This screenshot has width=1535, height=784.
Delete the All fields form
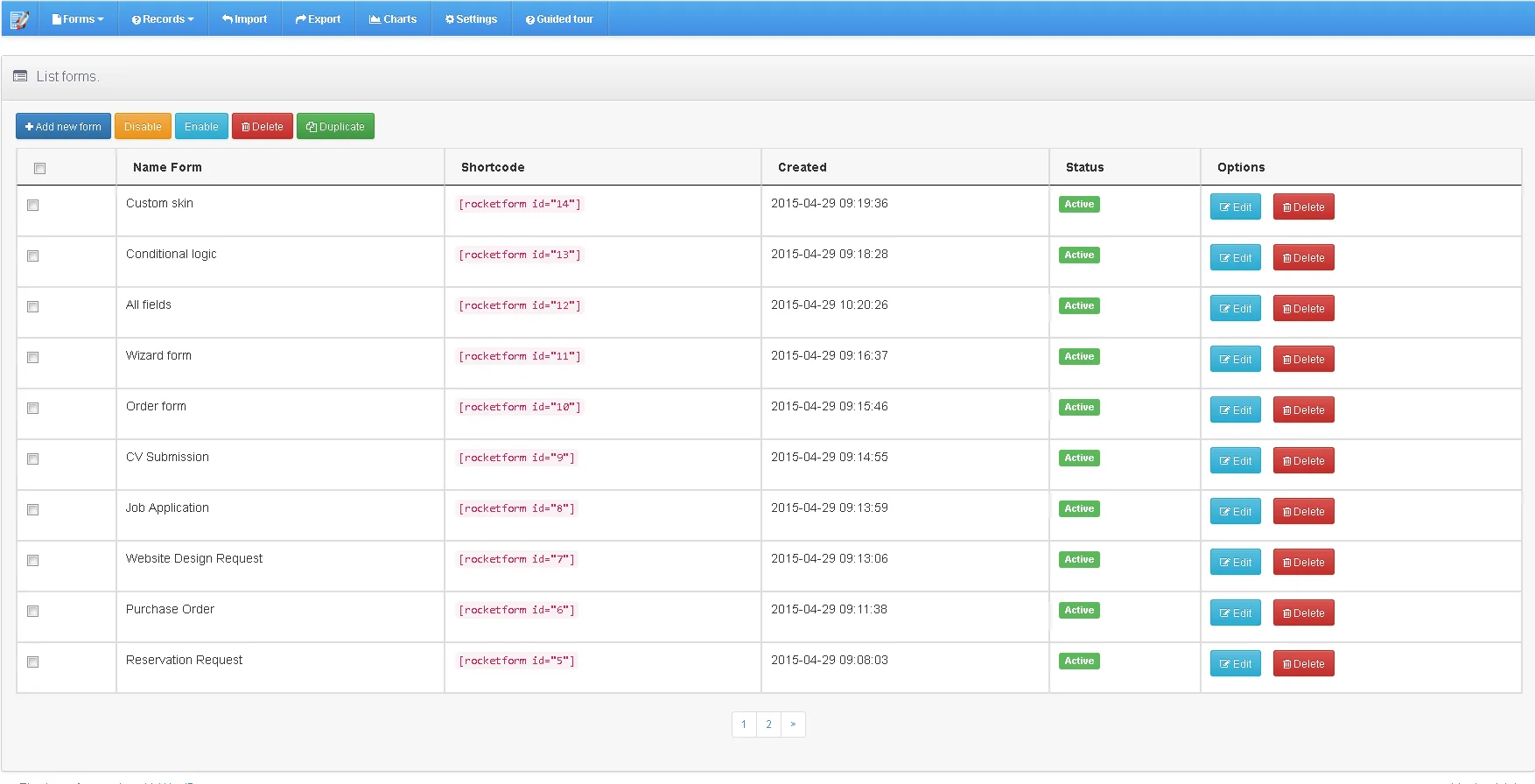point(1304,308)
